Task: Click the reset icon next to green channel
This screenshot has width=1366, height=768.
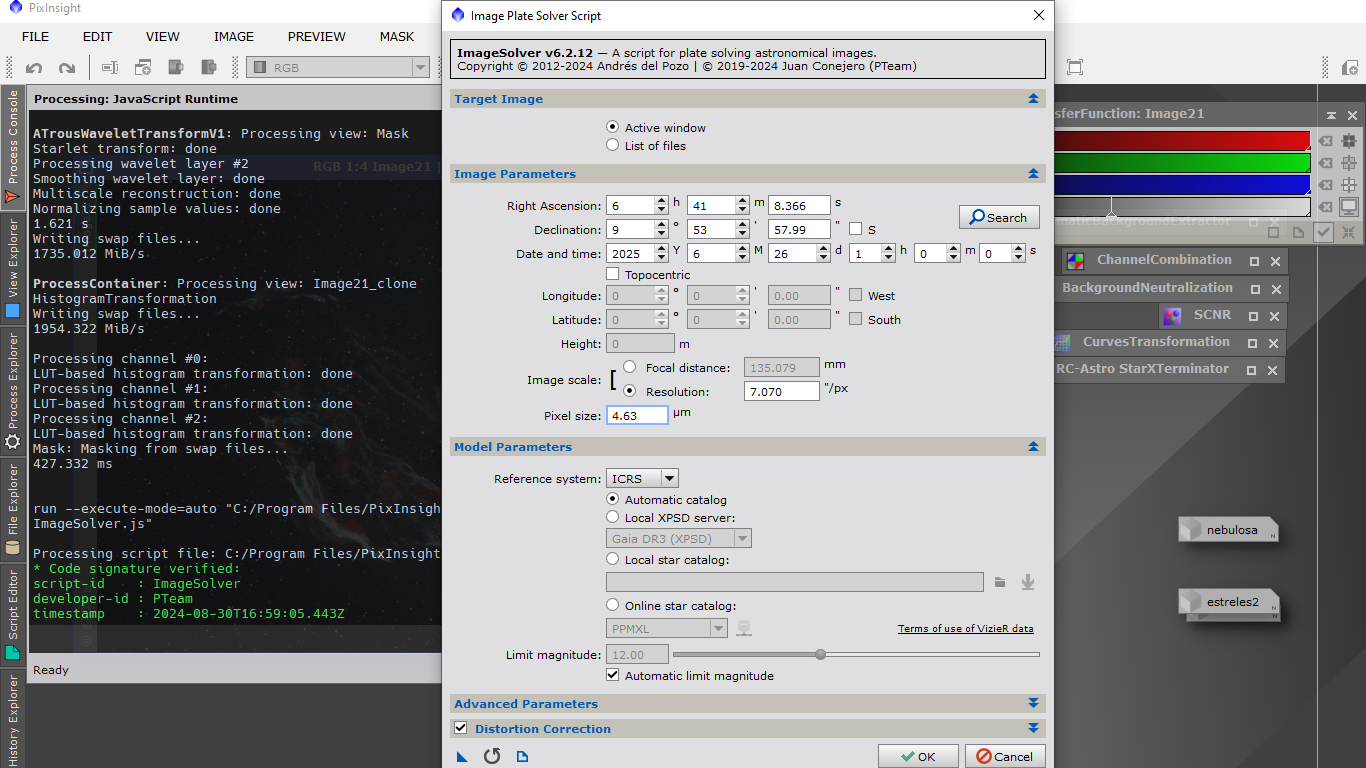Action: point(1325,163)
